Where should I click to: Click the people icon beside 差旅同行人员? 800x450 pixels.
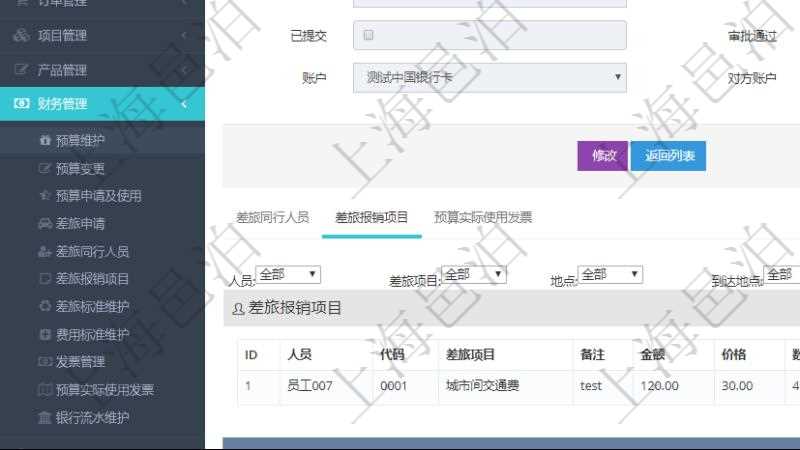click(44, 252)
